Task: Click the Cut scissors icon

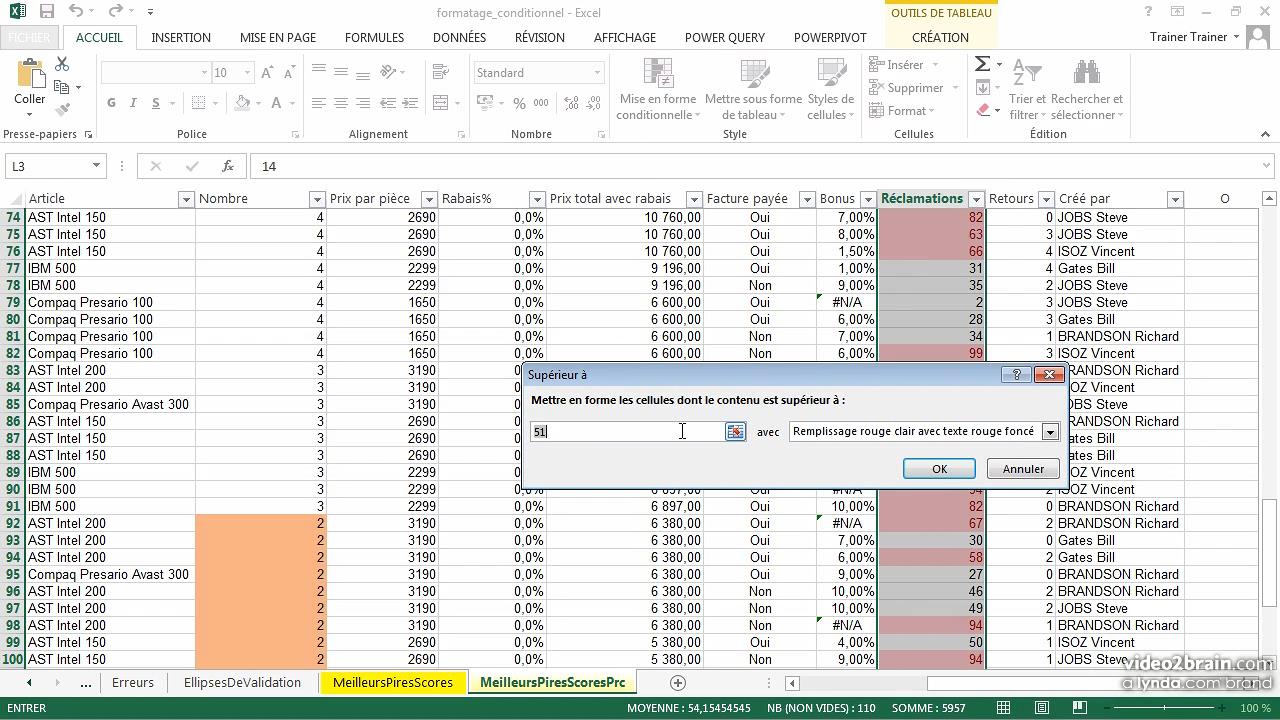Action: click(x=62, y=64)
